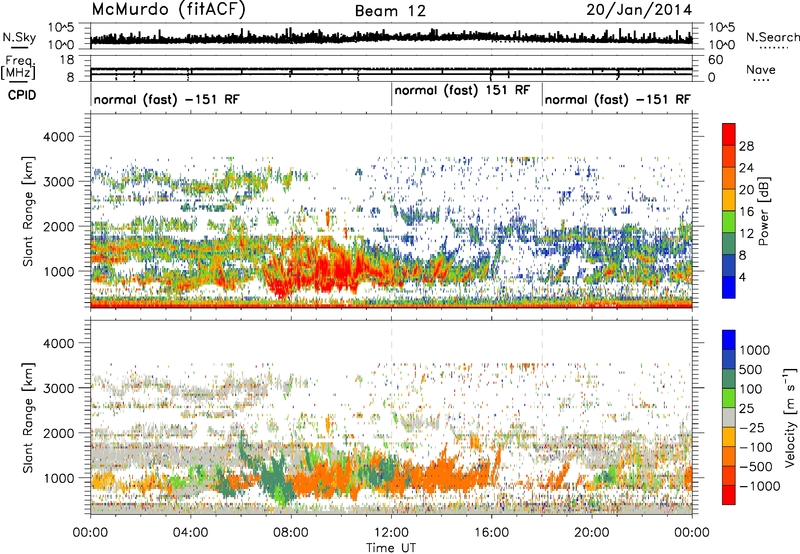Click the 'normal (fast) -151 RF' label starting at 18:00
The width and height of the screenshot is (800, 554).
point(617,99)
